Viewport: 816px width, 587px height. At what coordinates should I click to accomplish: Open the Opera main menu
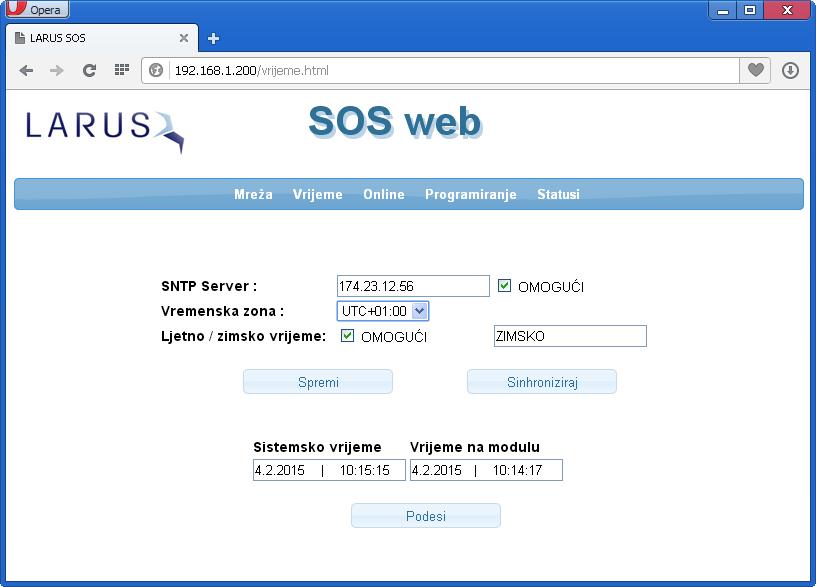click(36, 10)
